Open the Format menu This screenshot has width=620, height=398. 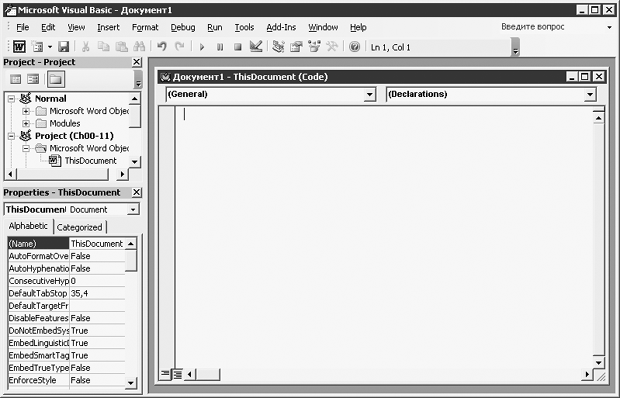145,27
